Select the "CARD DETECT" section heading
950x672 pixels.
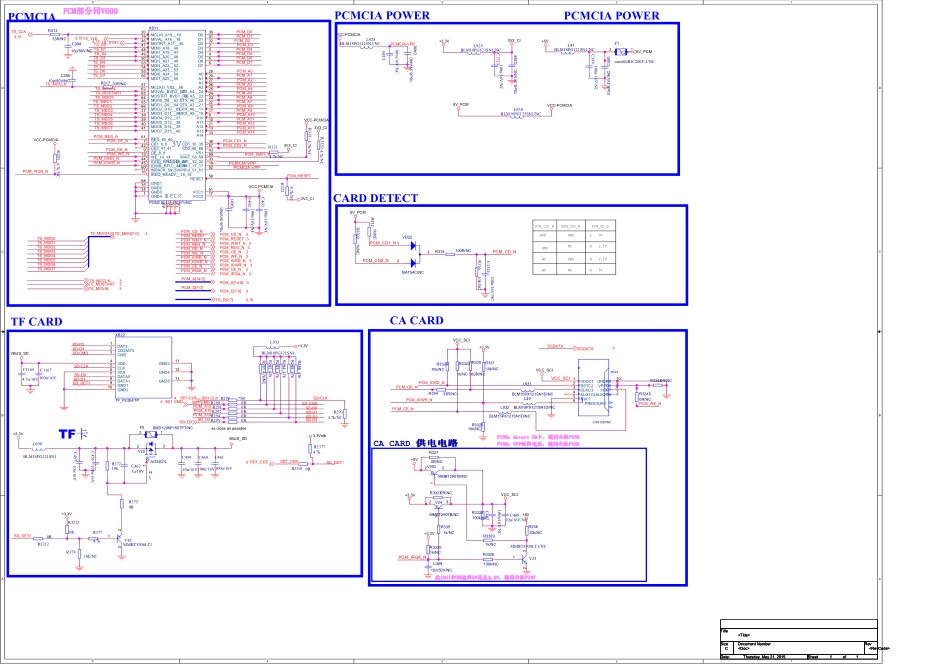375,198
